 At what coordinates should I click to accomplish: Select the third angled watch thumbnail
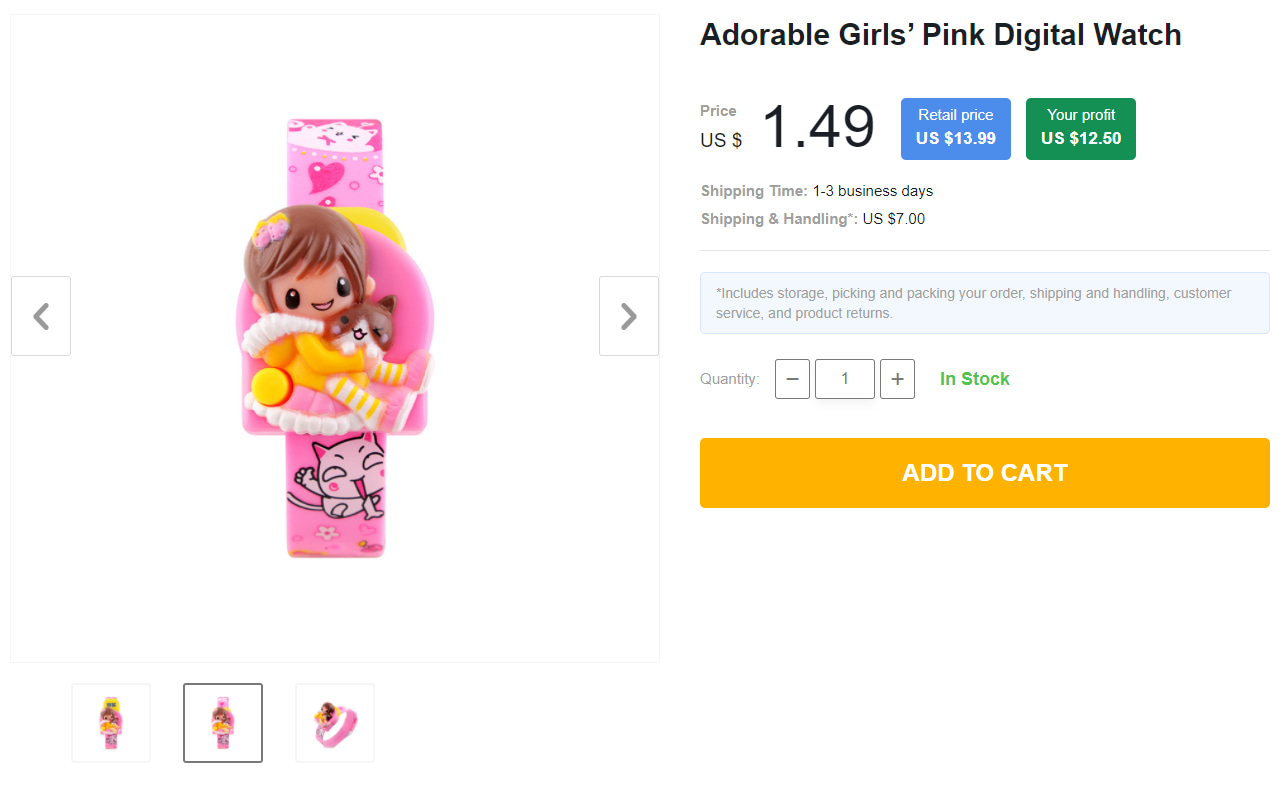click(x=334, y=722)
